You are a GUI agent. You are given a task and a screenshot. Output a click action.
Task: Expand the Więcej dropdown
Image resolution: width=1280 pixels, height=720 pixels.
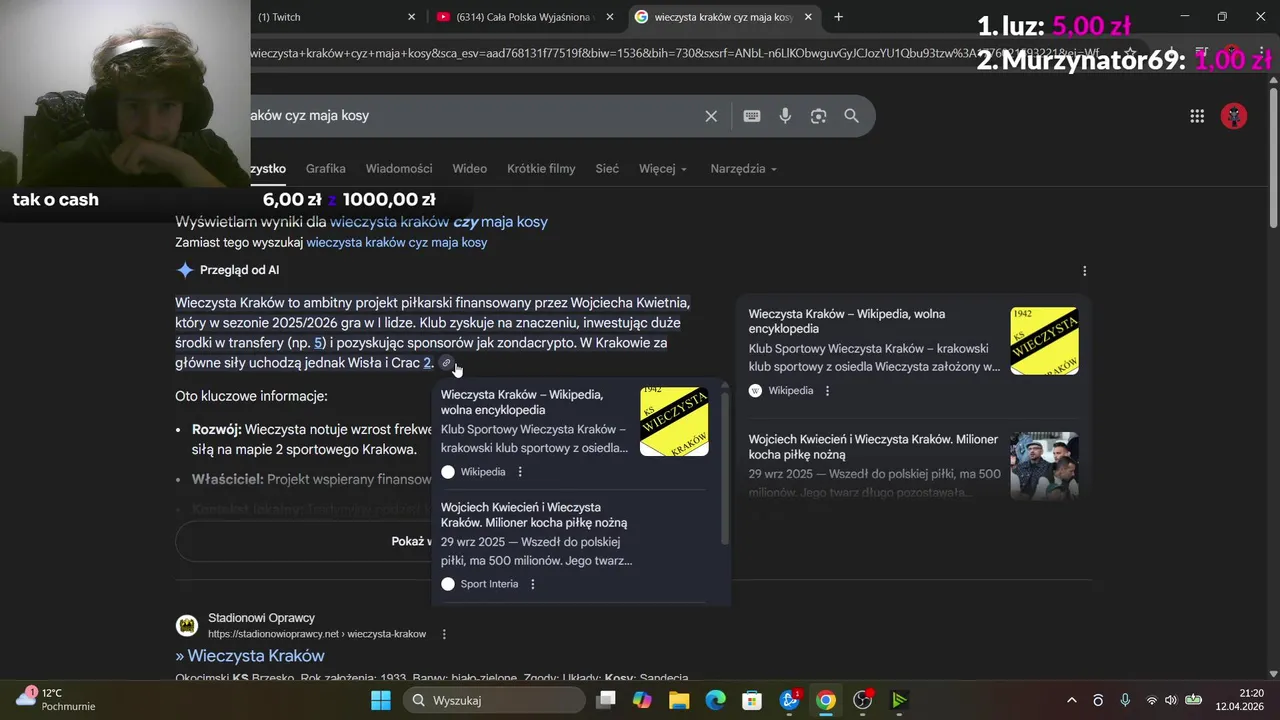coord(663,169)
